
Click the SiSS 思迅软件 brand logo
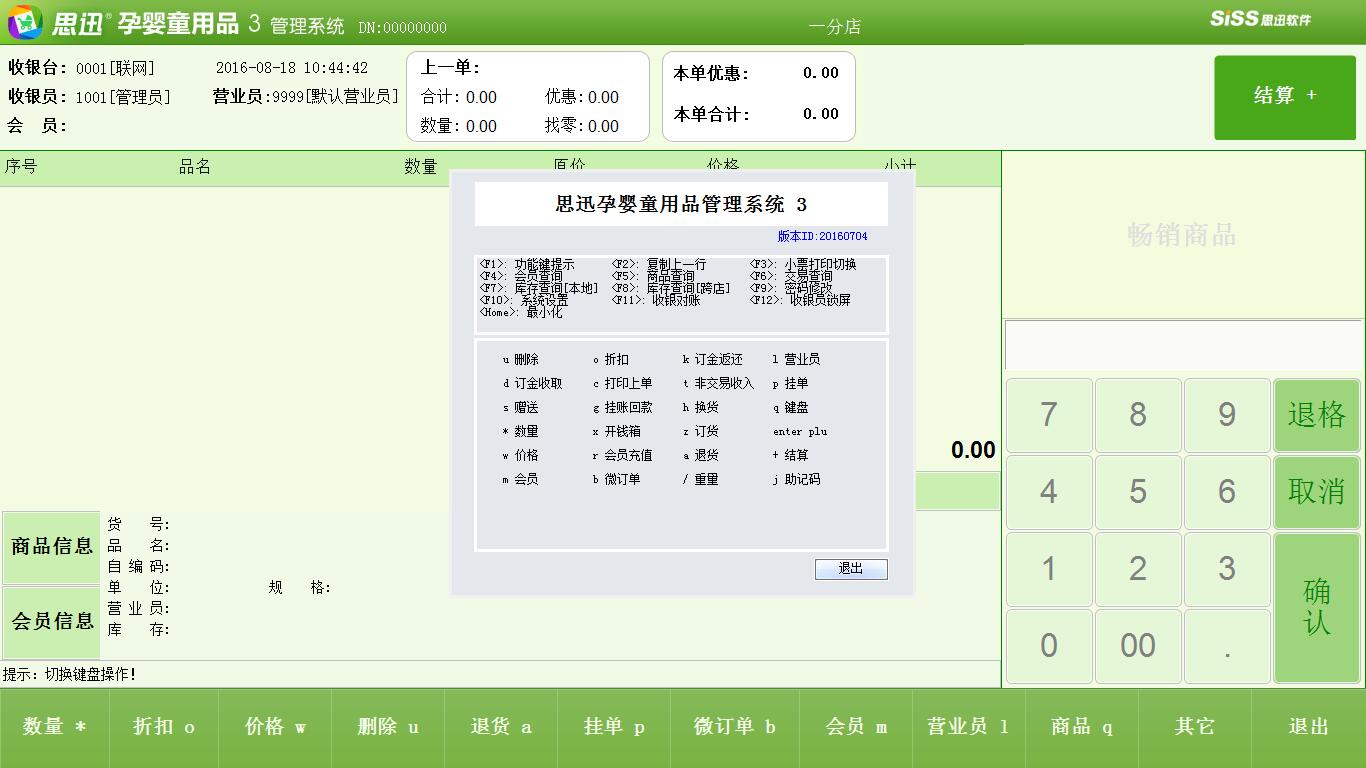(1260, 19)
